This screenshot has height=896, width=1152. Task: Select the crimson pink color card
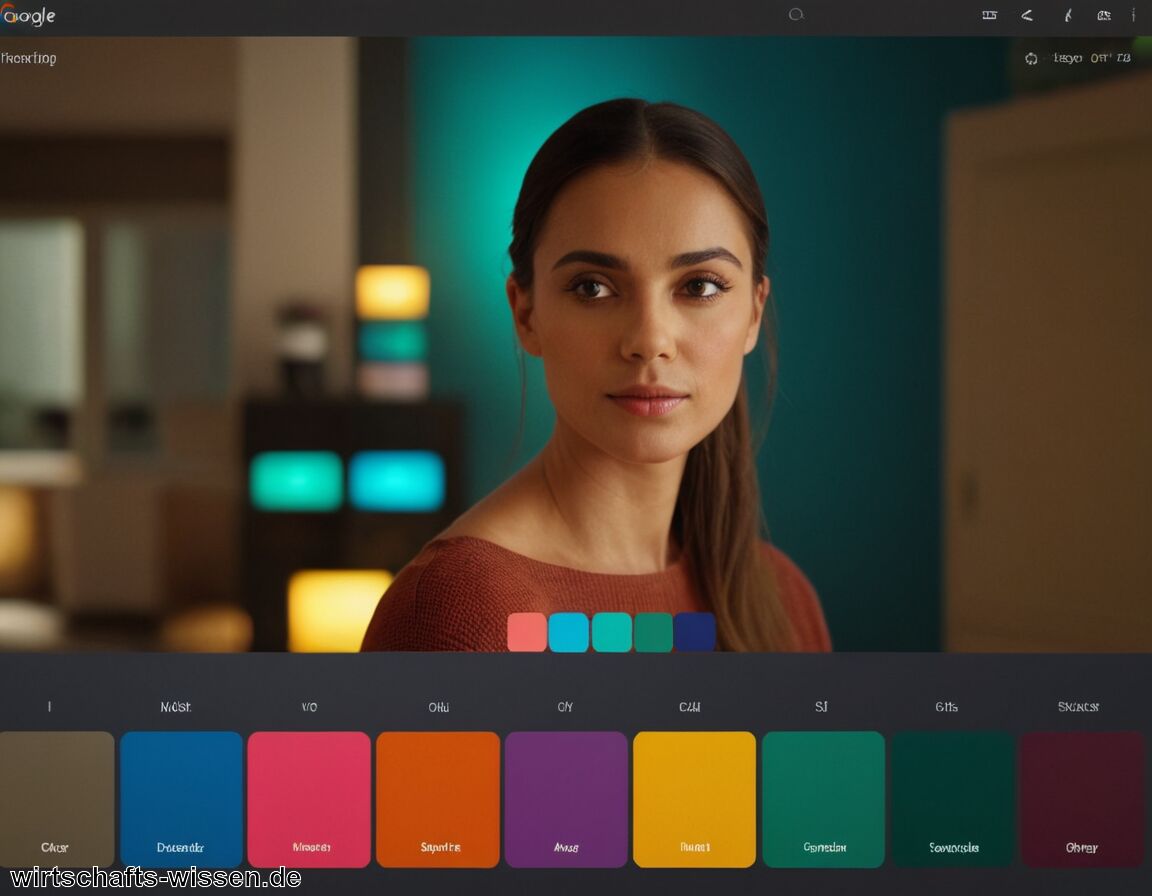tap(309, 799)
